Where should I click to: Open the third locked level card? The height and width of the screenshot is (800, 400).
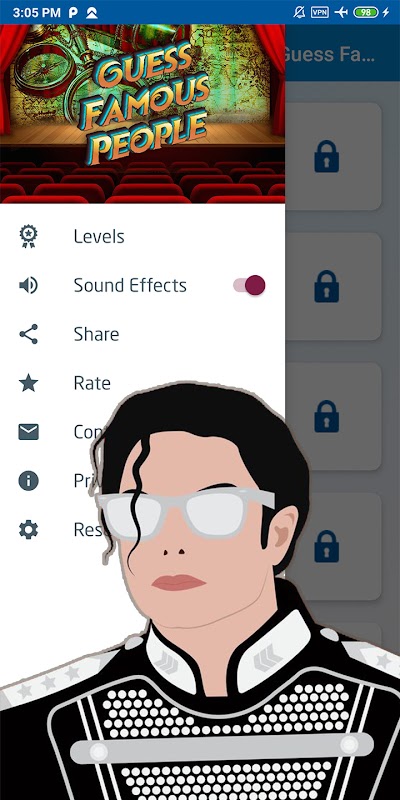click(334, 416)
